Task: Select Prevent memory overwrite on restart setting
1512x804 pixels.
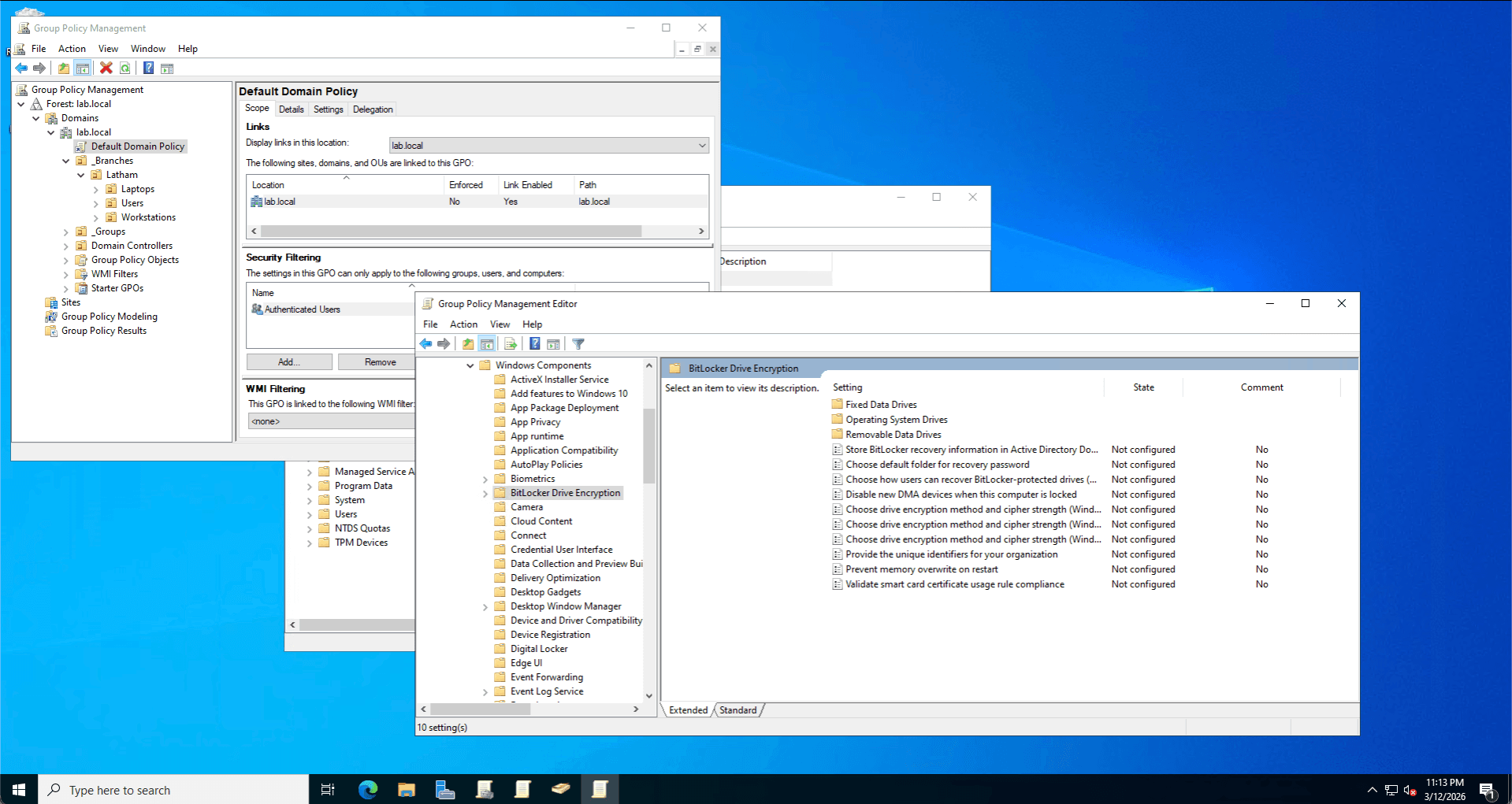Action: click(921, 569)
